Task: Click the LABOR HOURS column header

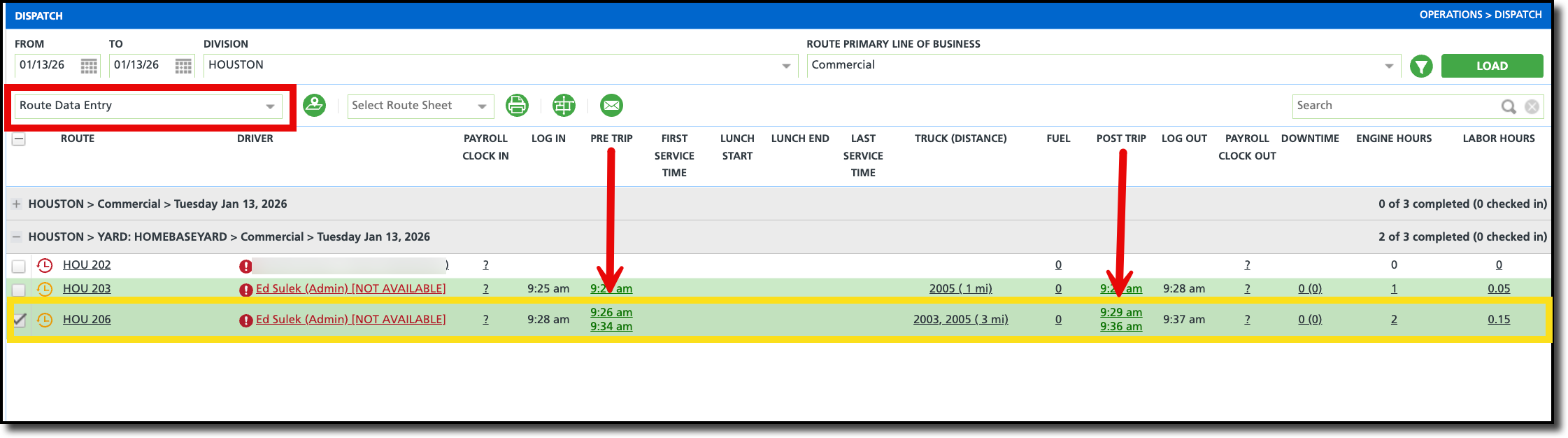Action: (x=1499, y=139)
